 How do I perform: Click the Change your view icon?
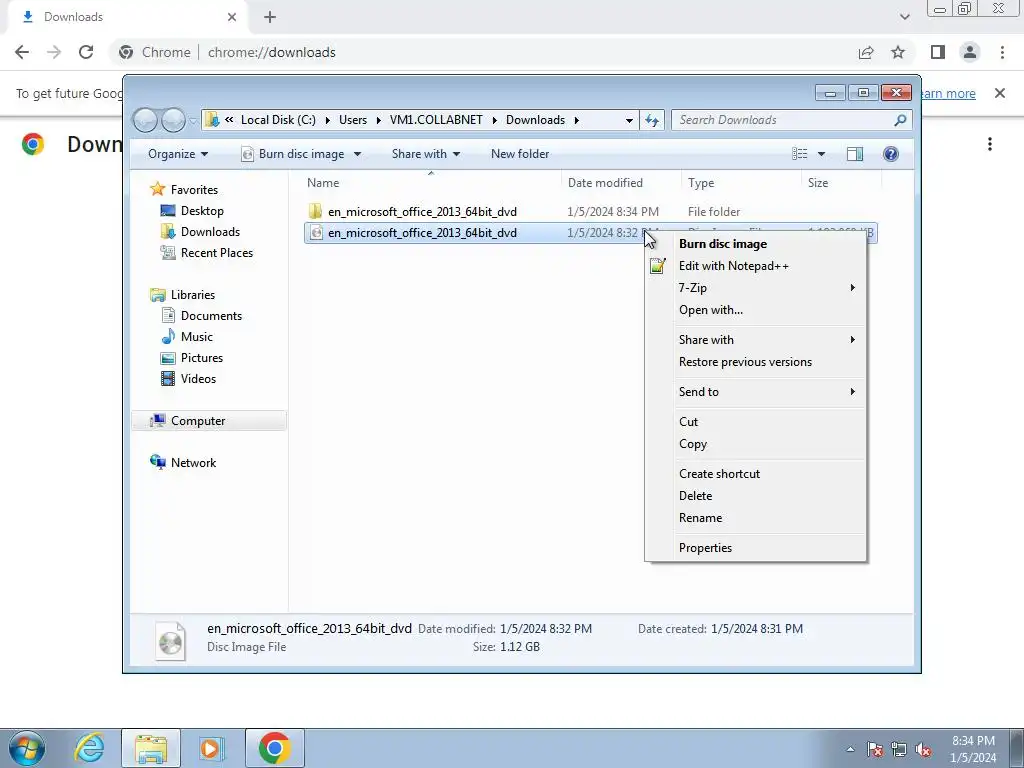799,154
